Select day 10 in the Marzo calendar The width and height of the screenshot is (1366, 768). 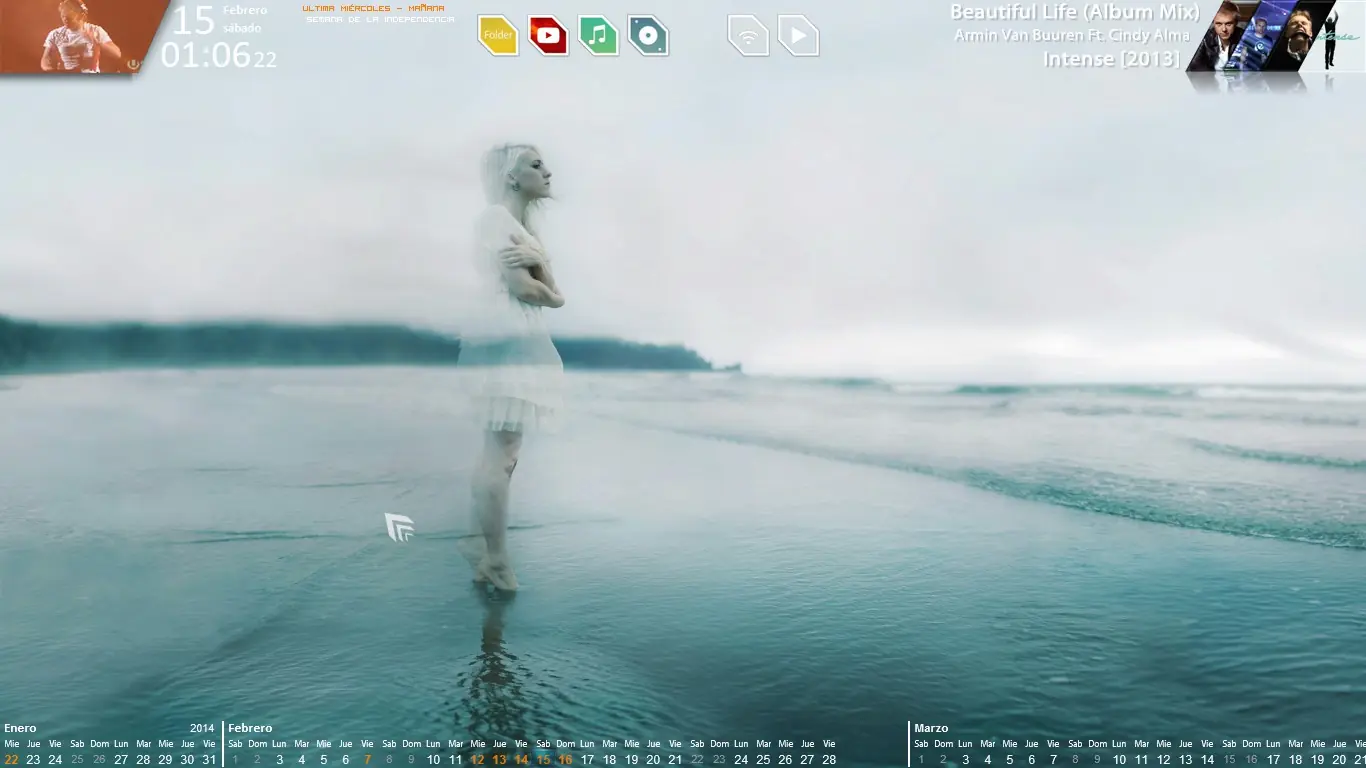[x=1119, y=760]
